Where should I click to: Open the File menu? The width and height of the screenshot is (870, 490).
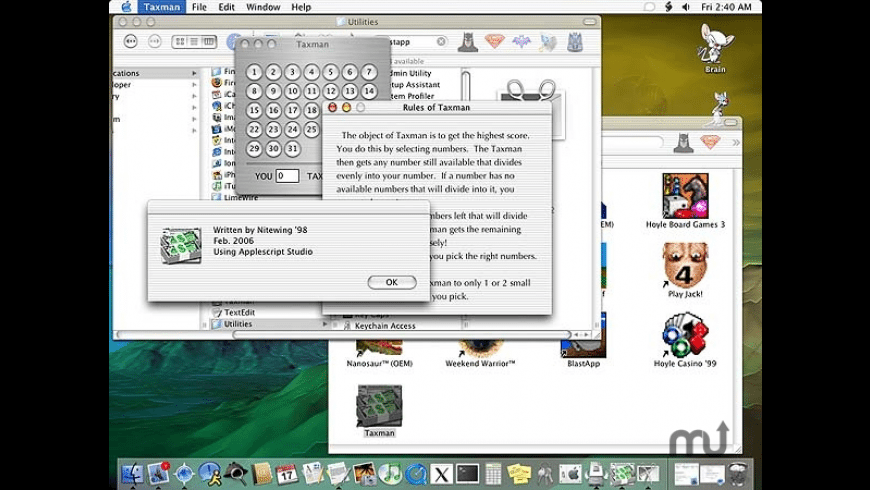pyautogui.click(x=199, y=7)
